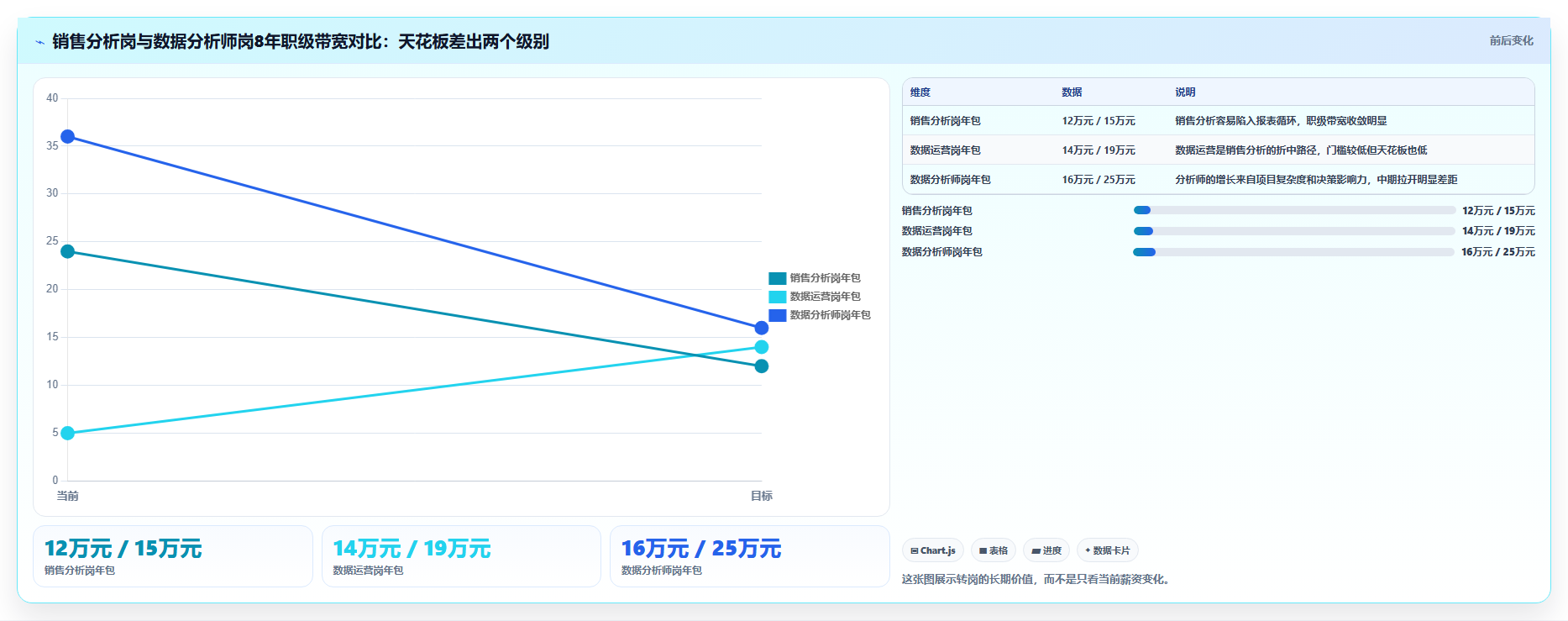Toggle 数据运营岗年包 legend color box
Screen dimensions: 1568x621
click(x=777, y=297)
